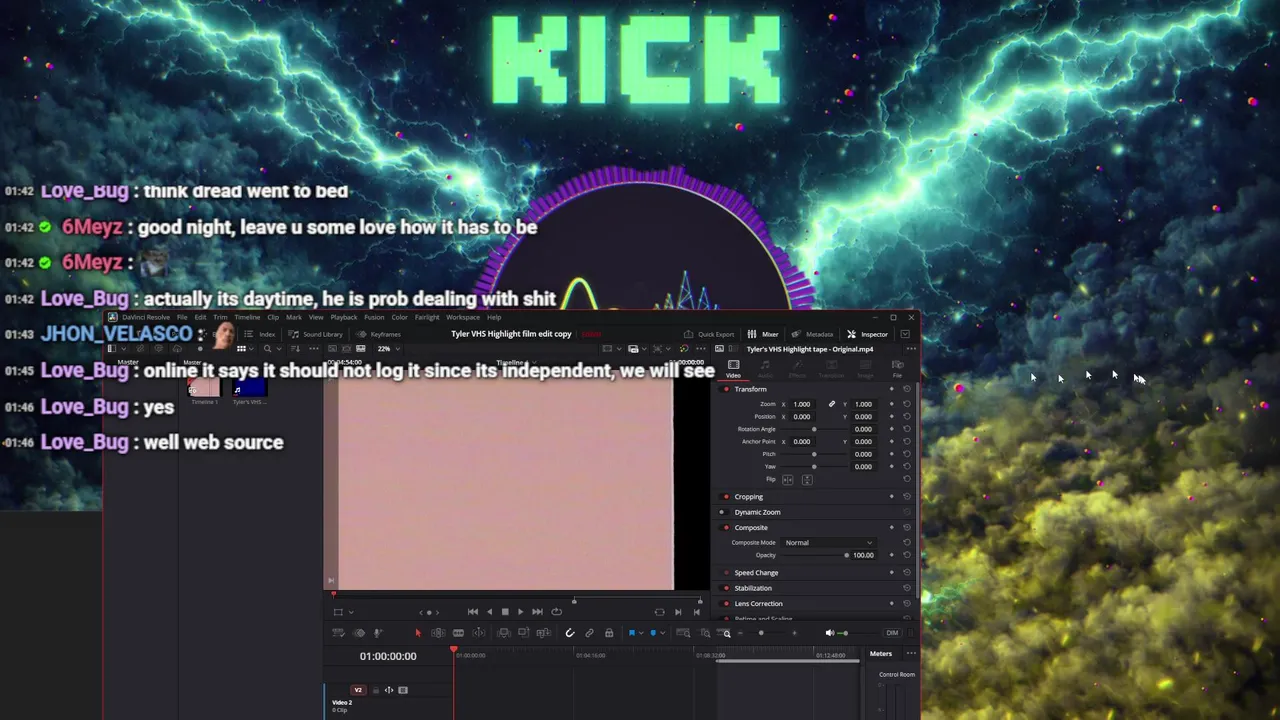Viewport: 1280px width, 720px height.
Task: Toggle the Composite section switch
Action: click(x=726, y=528)
